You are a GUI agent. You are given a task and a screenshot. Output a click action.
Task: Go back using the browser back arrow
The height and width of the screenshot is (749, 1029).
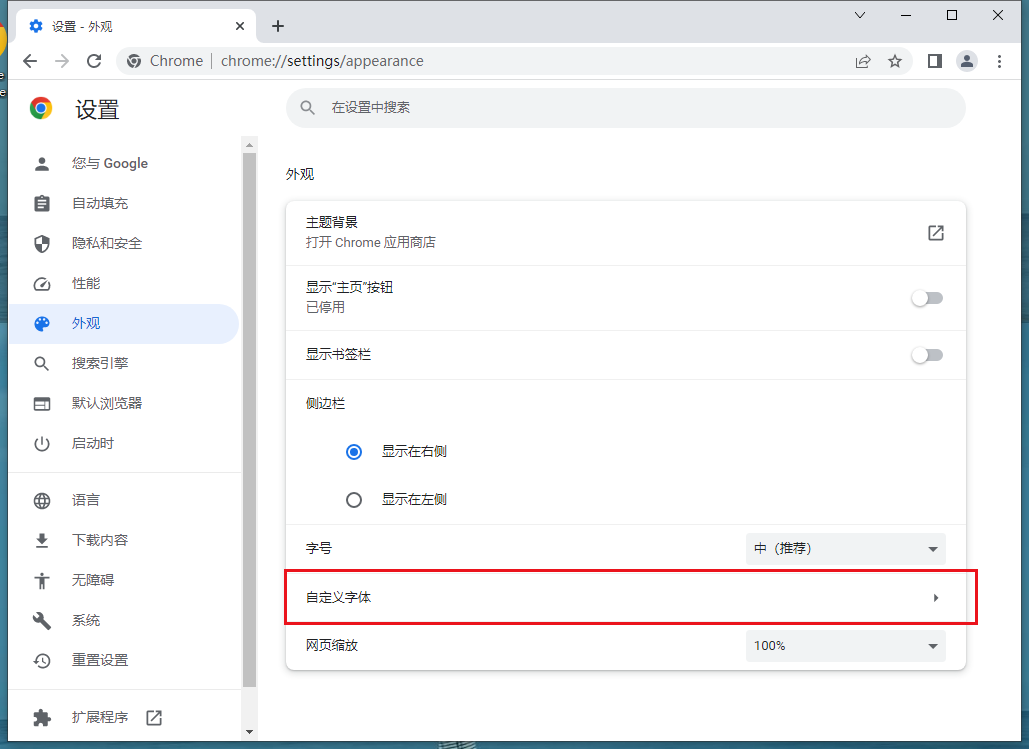point(30,61)
